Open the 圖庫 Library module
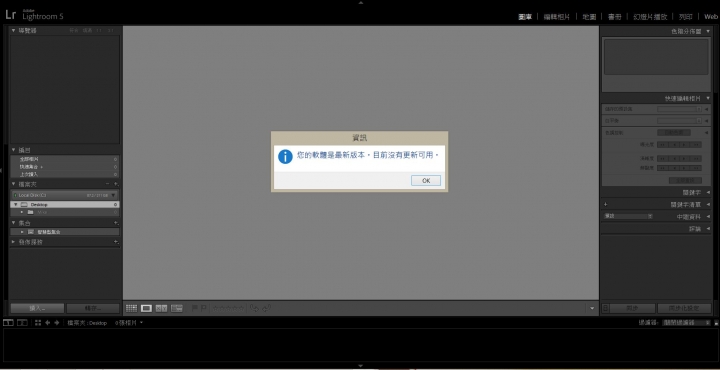Viewport: 720px width, 370px height. [x=525, y=17]
